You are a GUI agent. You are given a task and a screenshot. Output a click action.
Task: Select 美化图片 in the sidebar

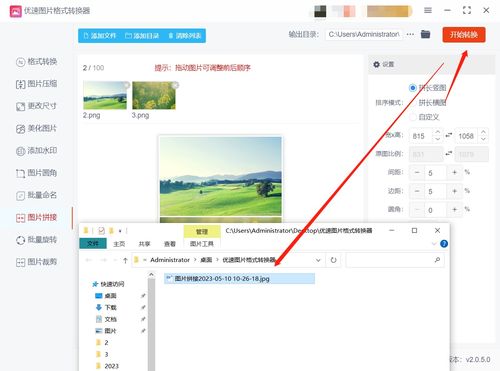click(x=37, y=128)
